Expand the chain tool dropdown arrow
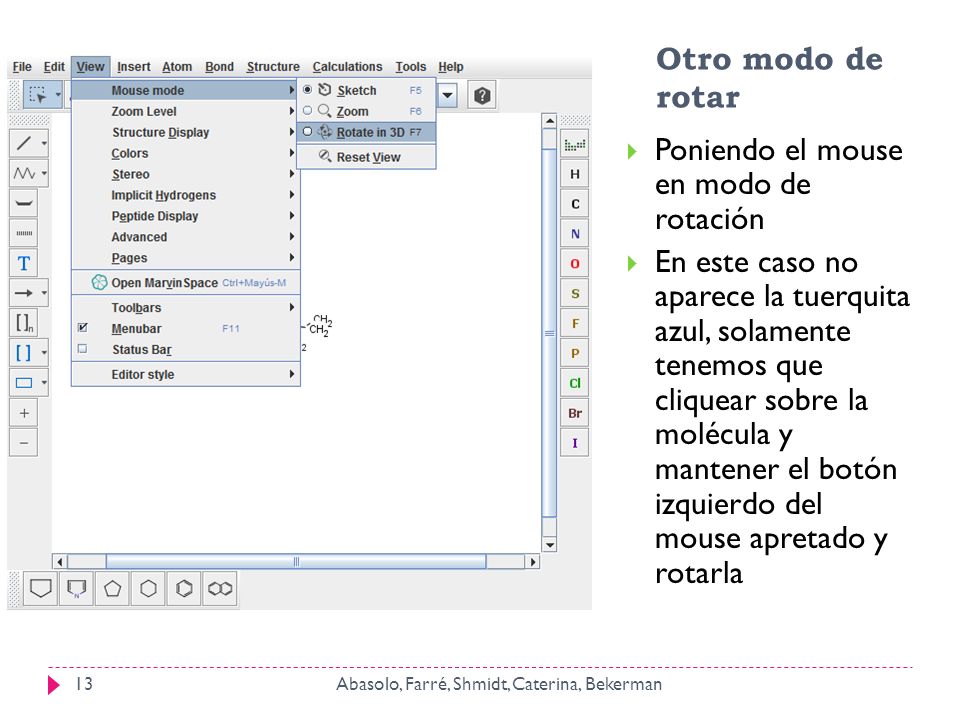The width and height of the screenshot is (960, 720). click(x=44, y=173)
